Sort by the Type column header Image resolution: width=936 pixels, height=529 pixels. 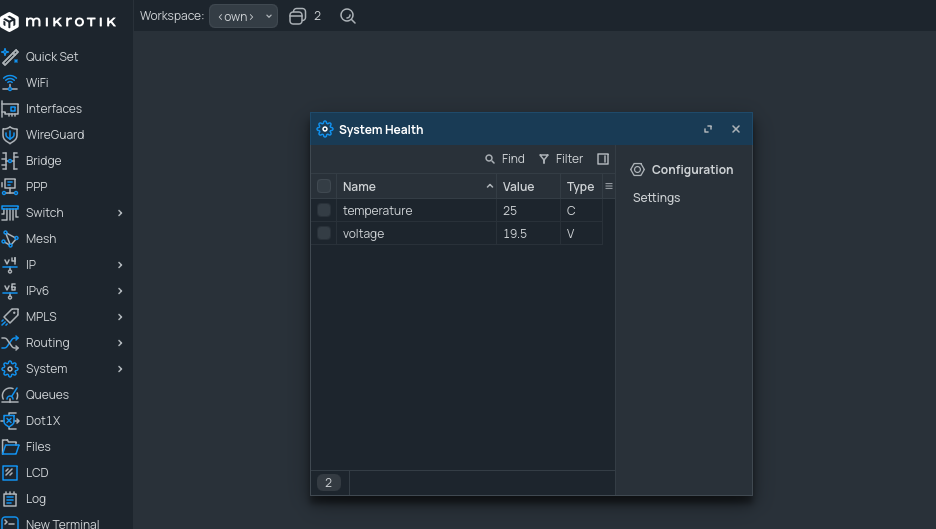[580, 186]
